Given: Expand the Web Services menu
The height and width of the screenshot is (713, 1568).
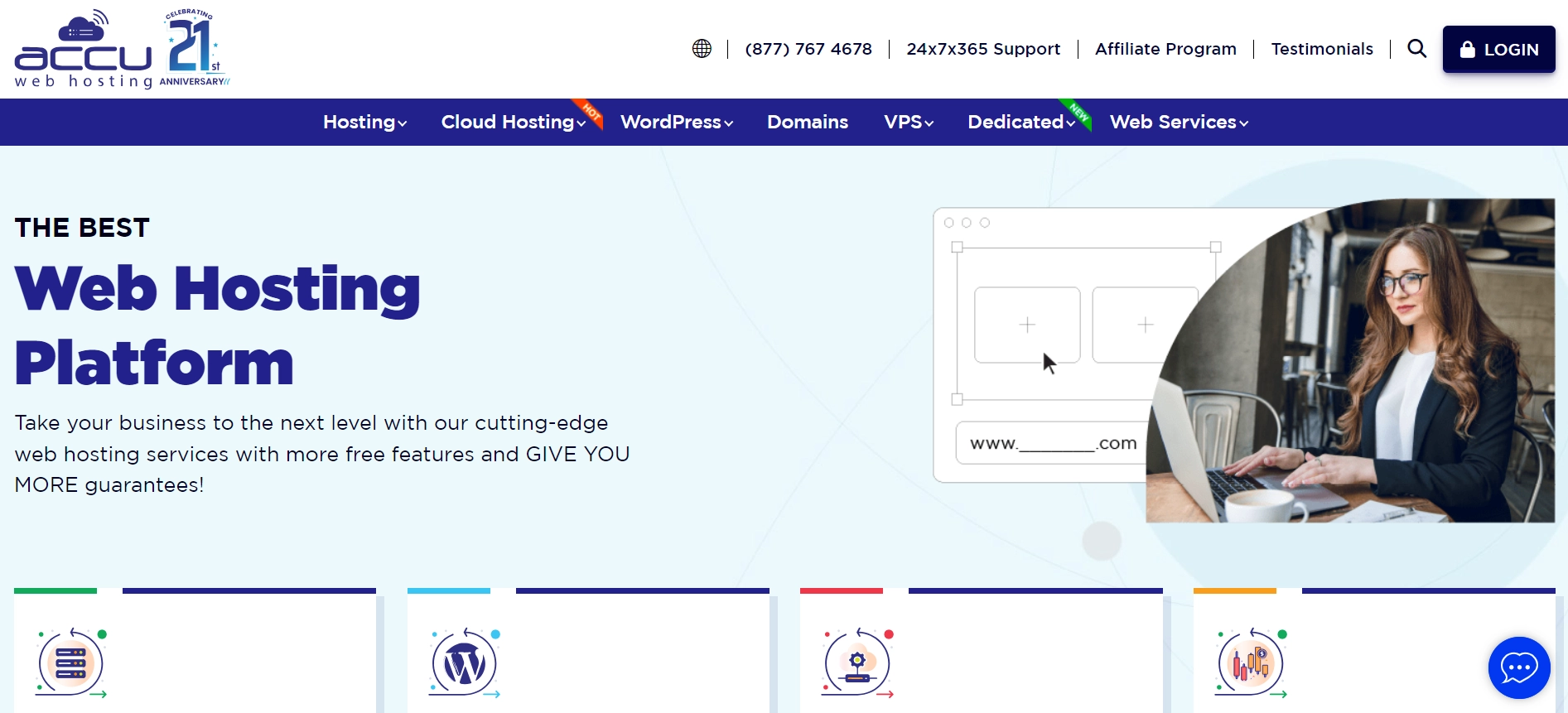Looking at the screenshot, I should click(1179, 122).
